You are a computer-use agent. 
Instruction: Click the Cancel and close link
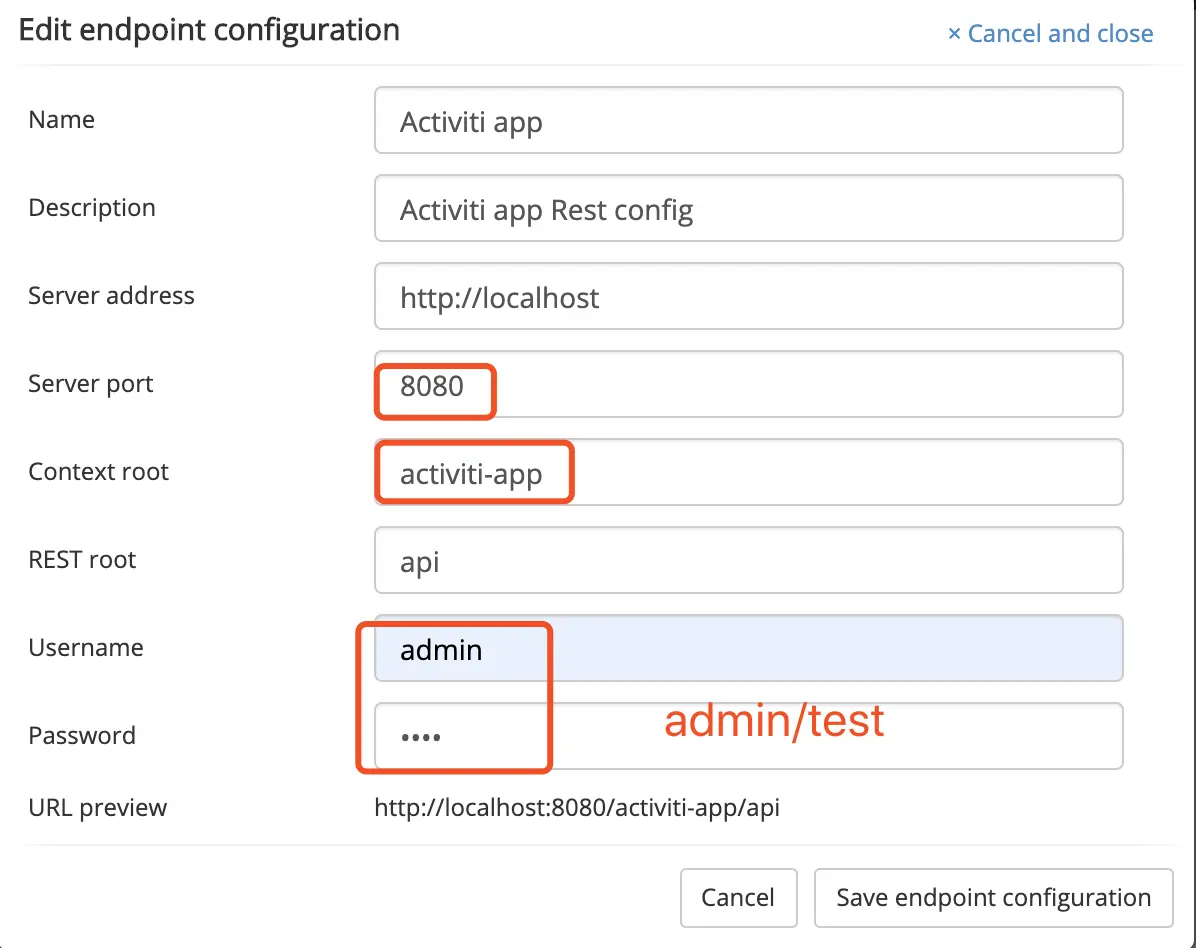click(x=1050, y=33)
